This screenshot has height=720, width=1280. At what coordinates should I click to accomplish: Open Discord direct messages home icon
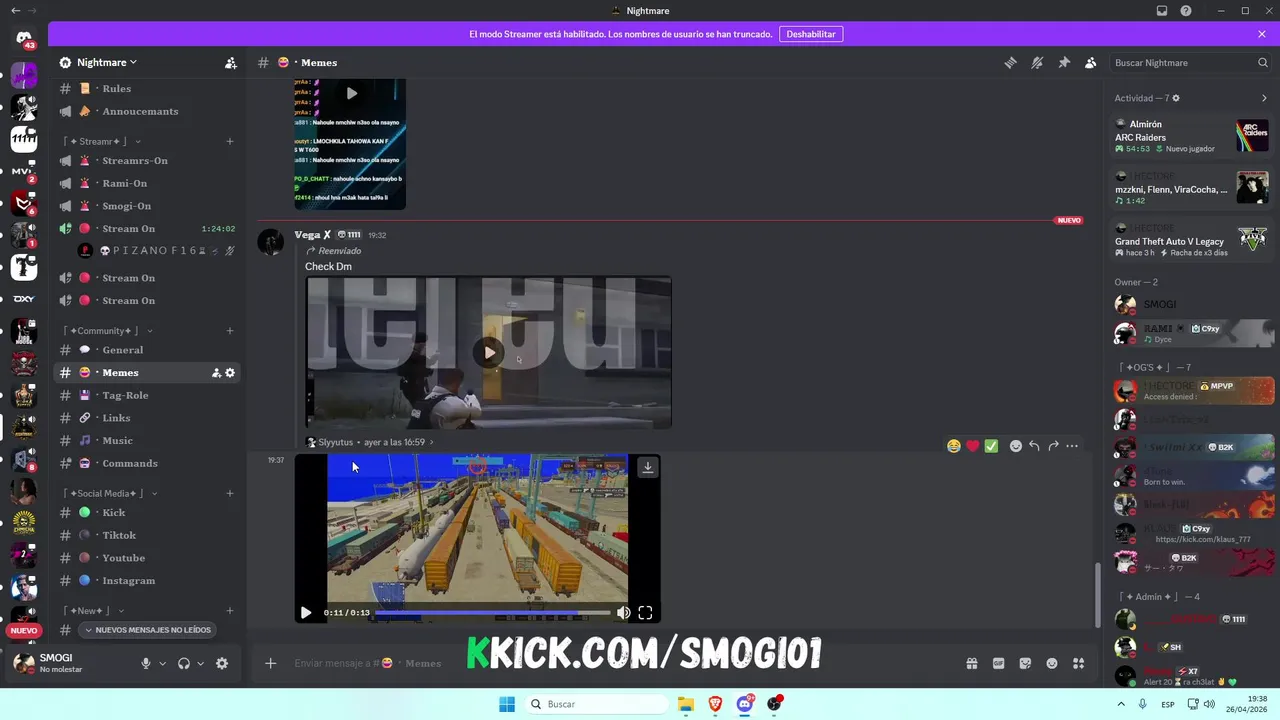(x=24, y=38)
